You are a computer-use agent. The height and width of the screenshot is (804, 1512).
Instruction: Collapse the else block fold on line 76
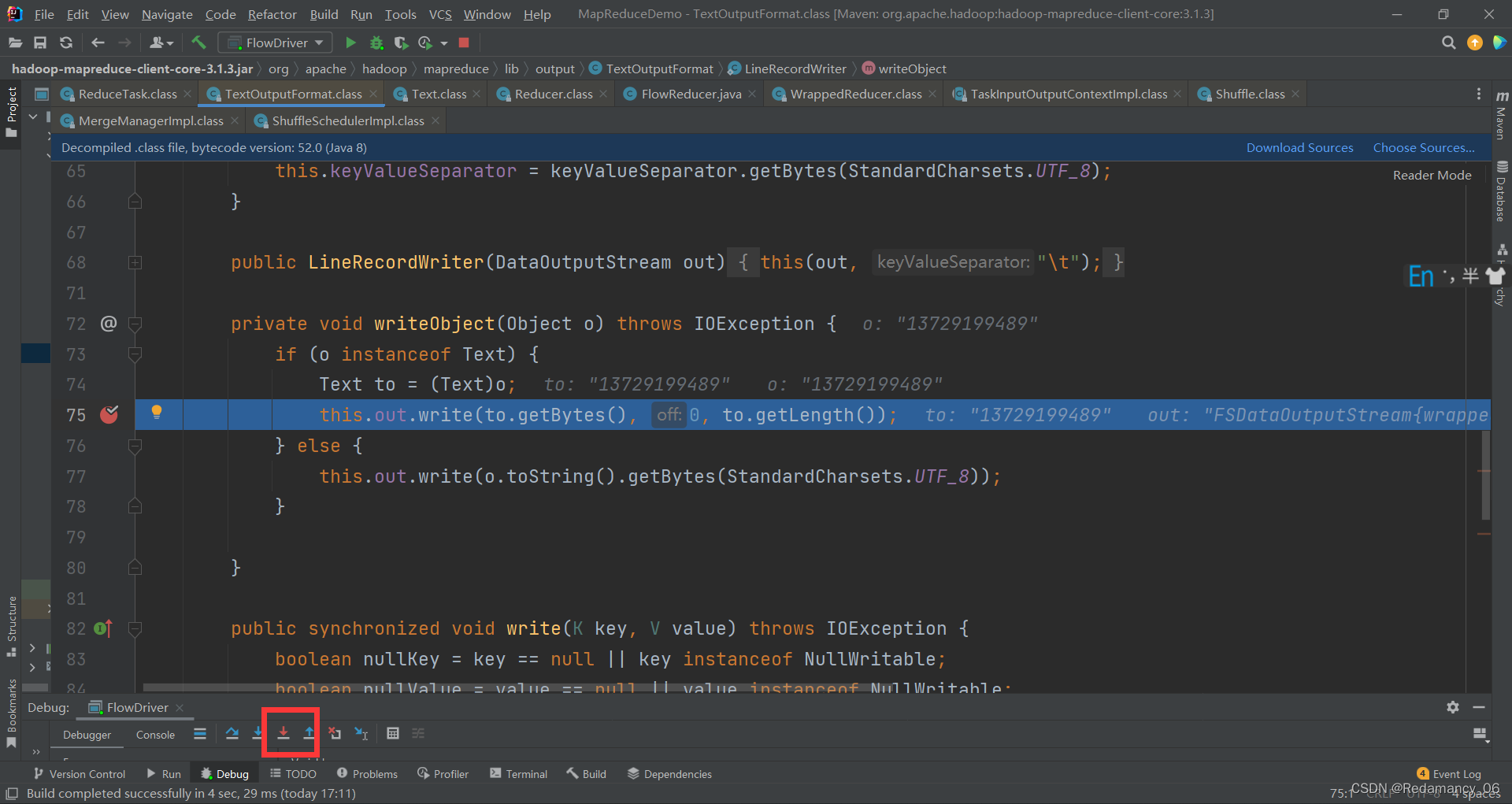tap(135, 446)
